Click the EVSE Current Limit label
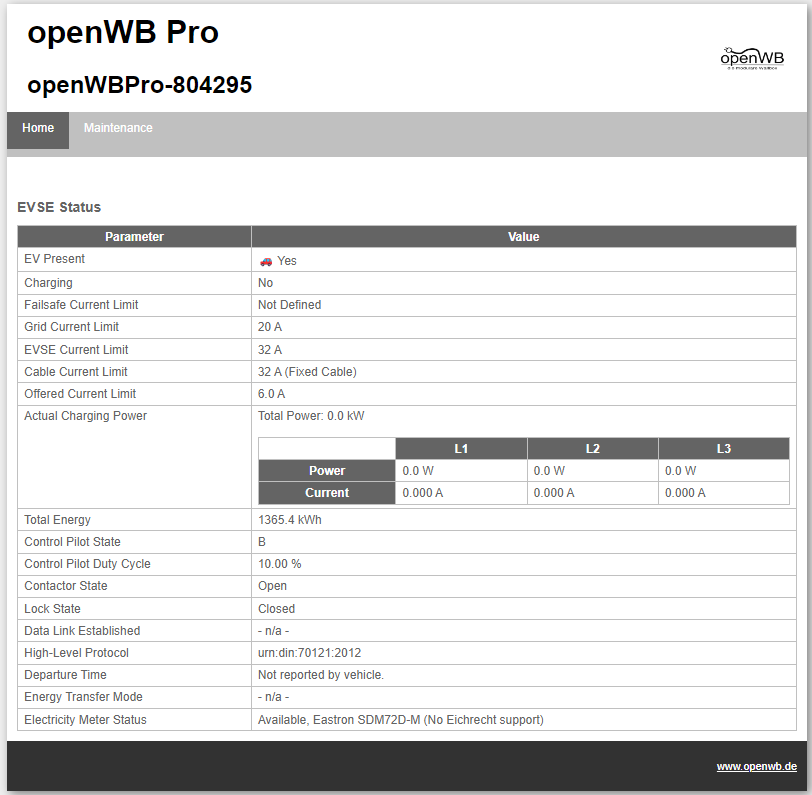The height and width of the screenshot is (795, 812). coord(76,350)
